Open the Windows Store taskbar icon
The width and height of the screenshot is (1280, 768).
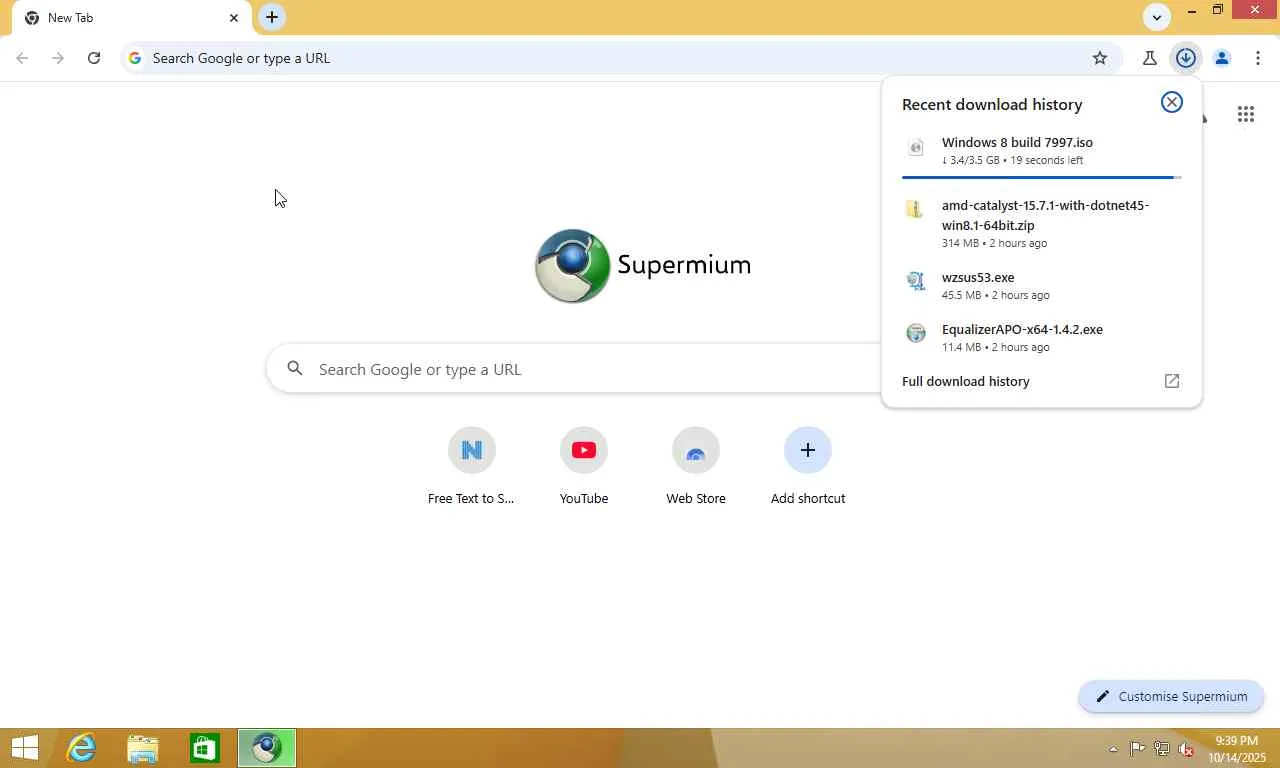pyautogui.click(x=205, y=748)
